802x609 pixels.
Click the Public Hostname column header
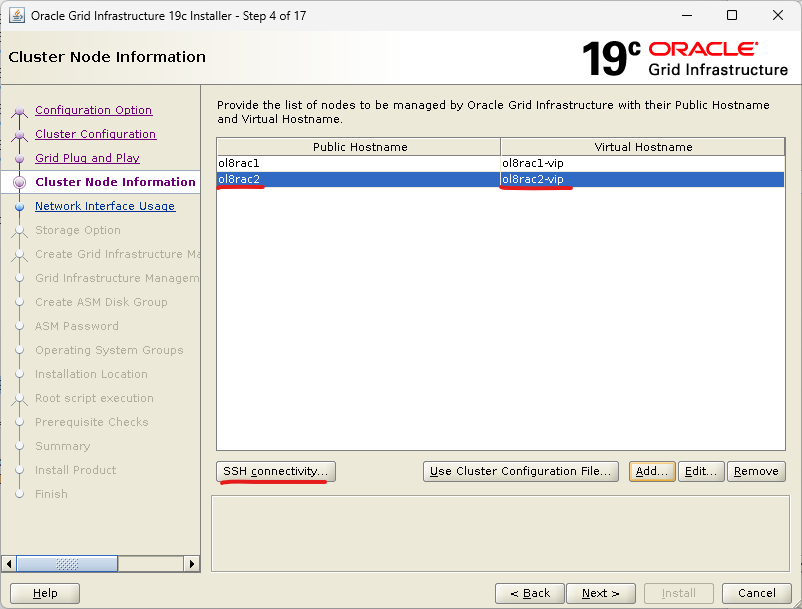[x=359, y=147]
